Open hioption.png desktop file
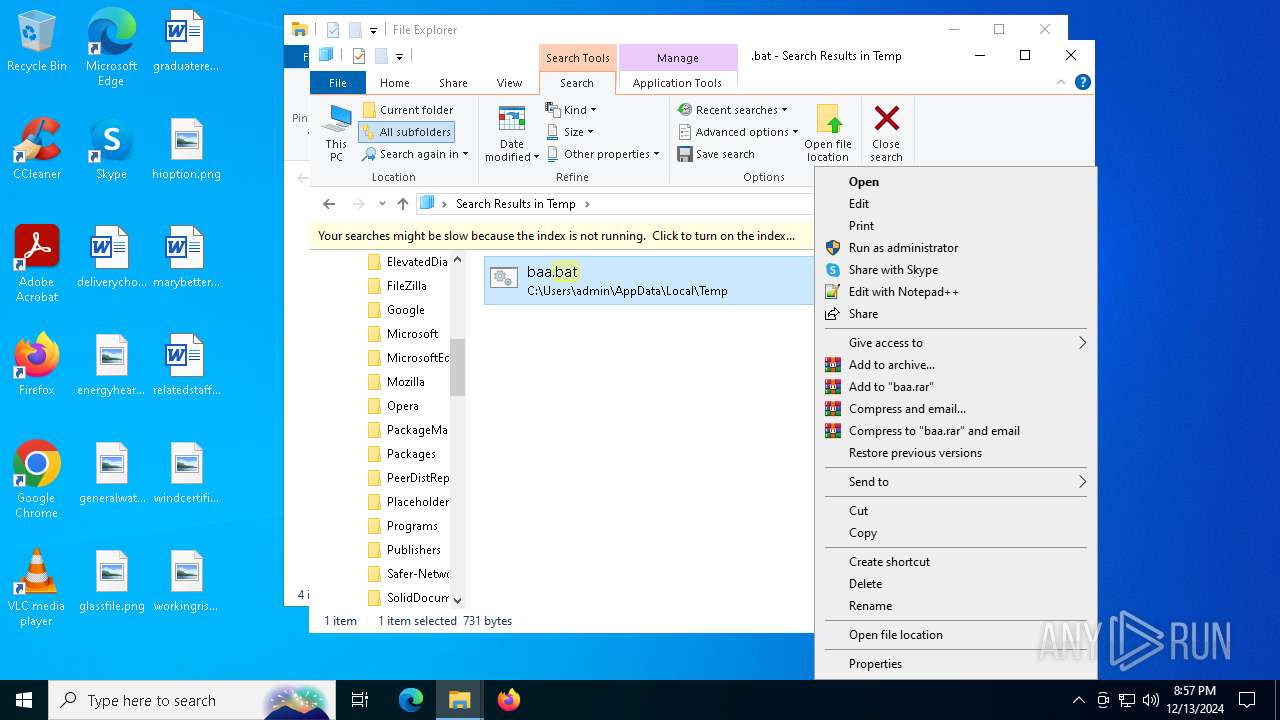 point(186,150)
